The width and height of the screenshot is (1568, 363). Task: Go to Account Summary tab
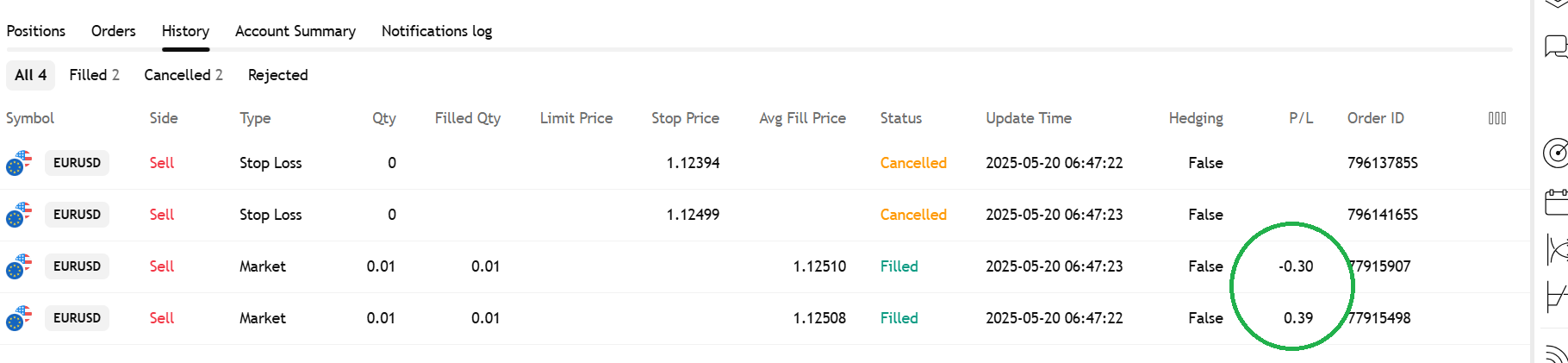click(x=296, y=31)
